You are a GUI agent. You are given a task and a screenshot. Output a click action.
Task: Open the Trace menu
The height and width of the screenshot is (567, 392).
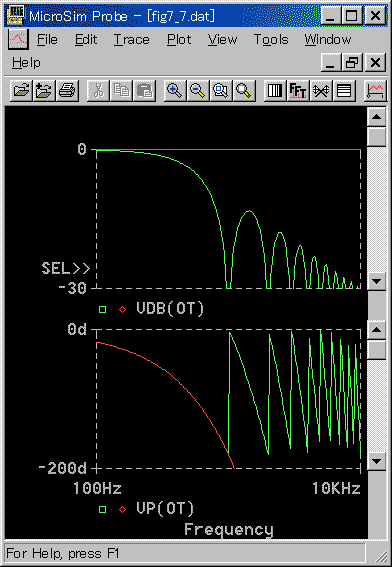(x=131, y=39)
